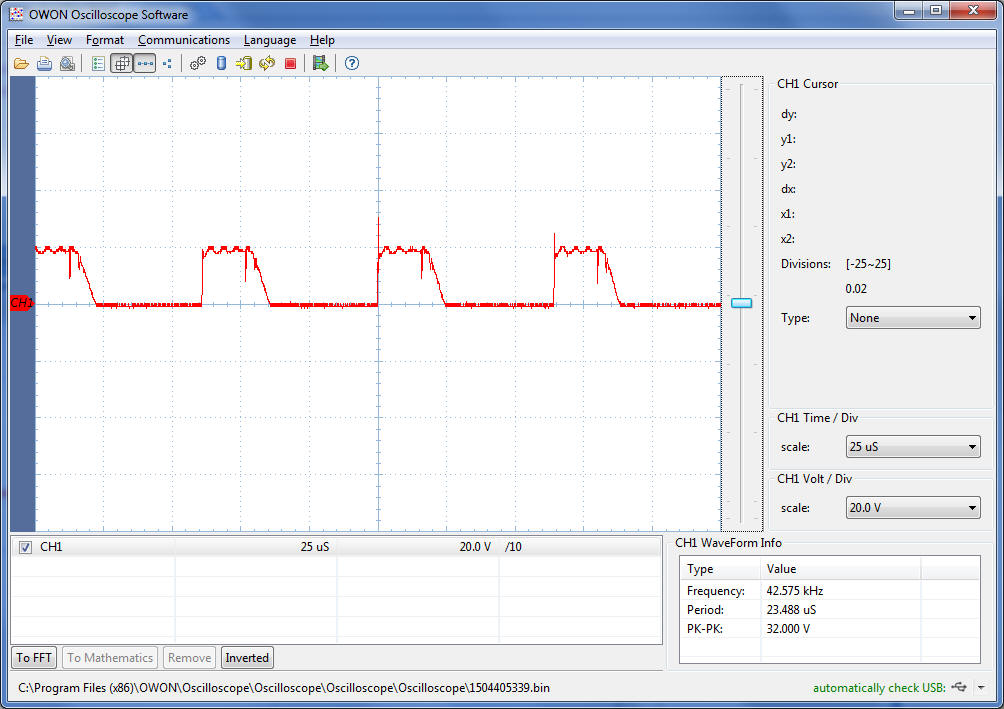Image resolution: width=1004 pixels, height=709 pixels.
Task: Click the vertical position slider handle
Action: (741, 302)
